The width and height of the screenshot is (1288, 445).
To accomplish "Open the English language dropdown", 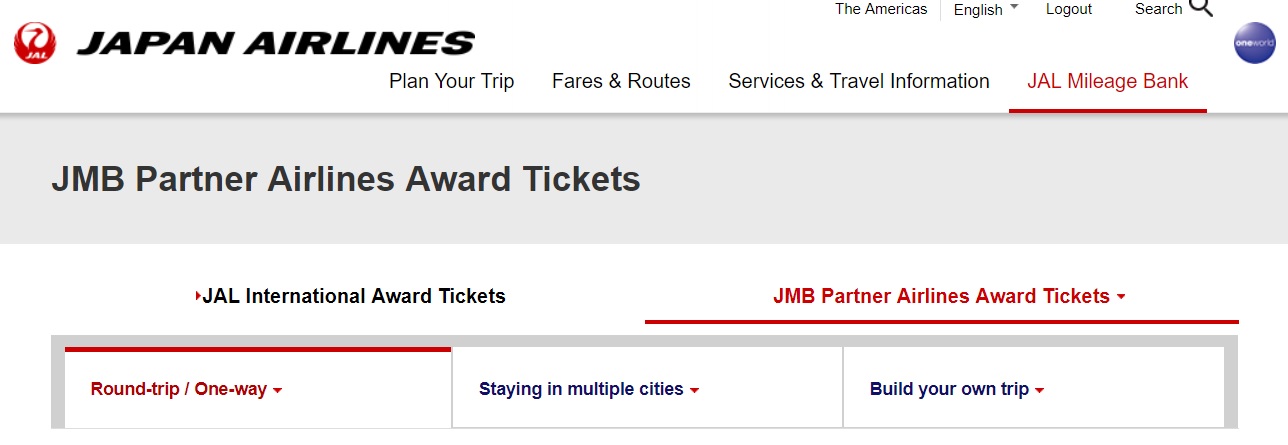I will 986,9.
